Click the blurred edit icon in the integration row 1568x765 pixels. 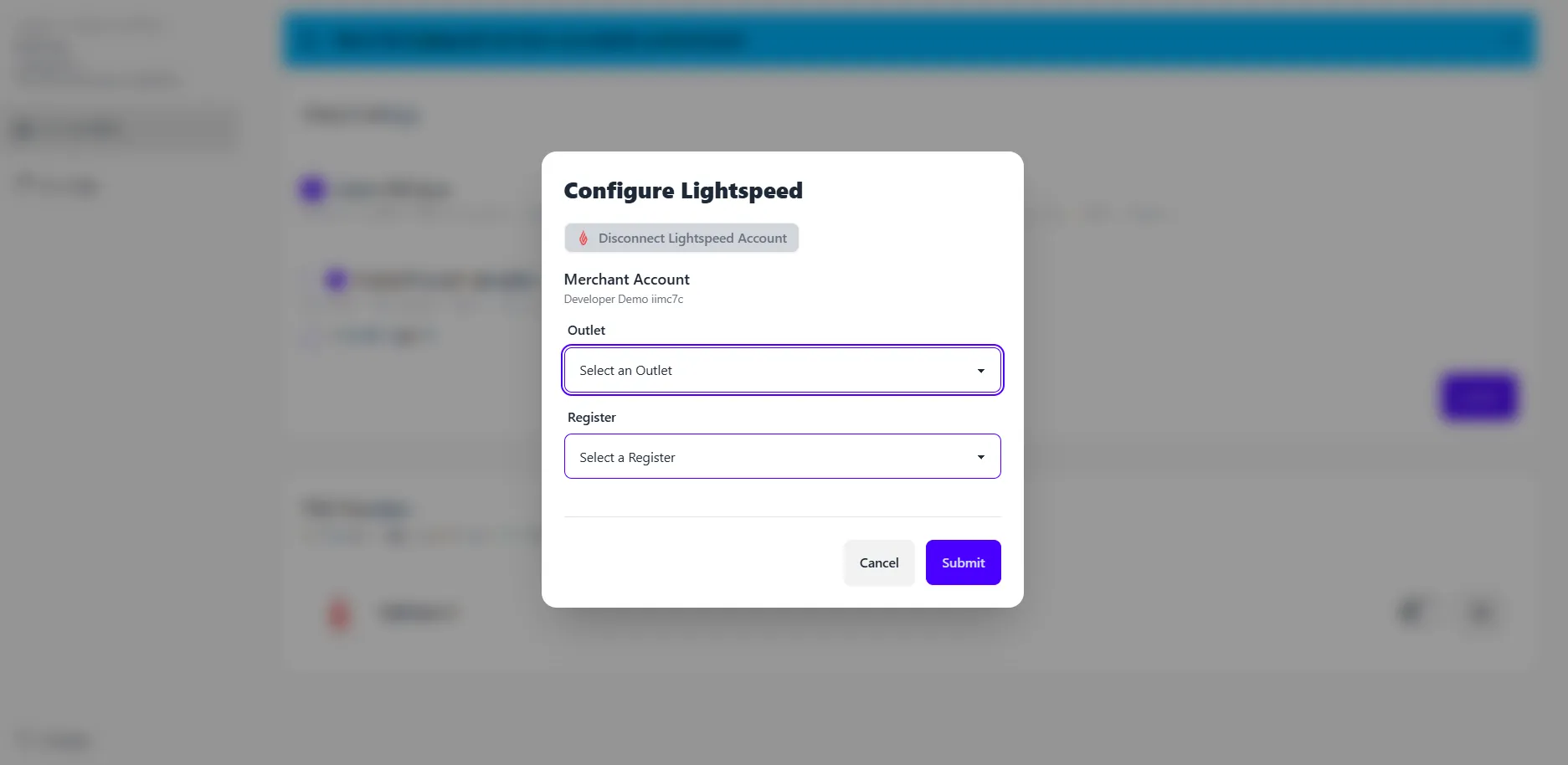[1411, 611]
